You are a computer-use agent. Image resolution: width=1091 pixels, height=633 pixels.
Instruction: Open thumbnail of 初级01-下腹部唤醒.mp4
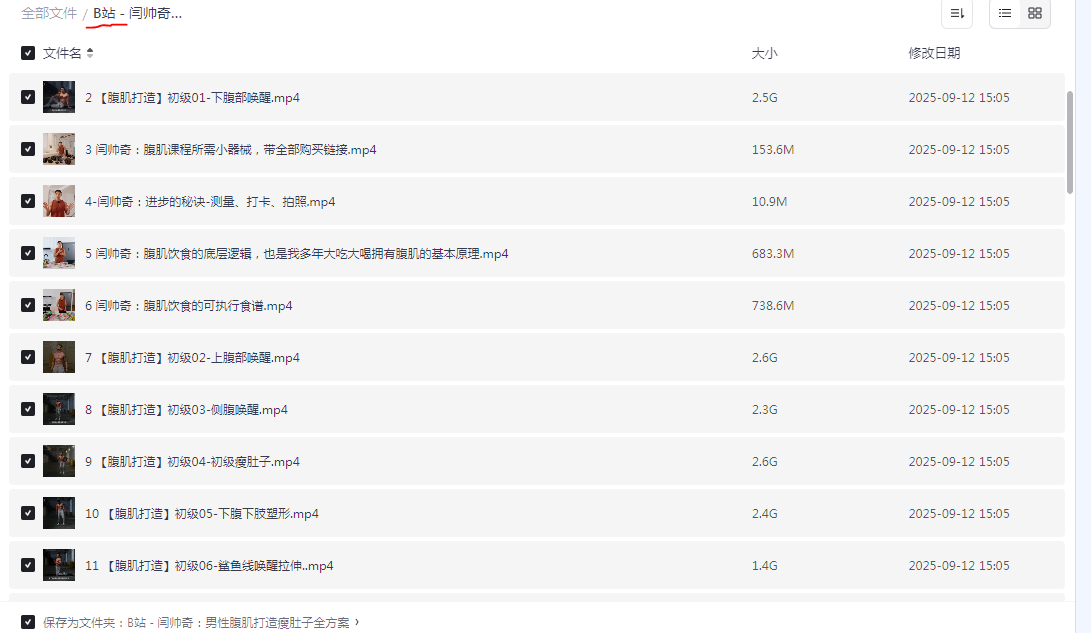[59, 97]
